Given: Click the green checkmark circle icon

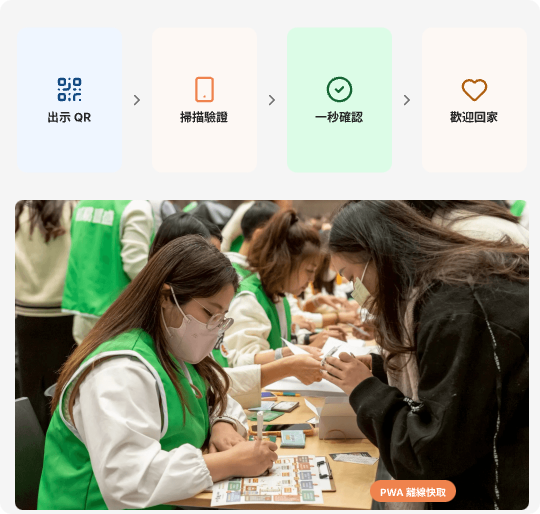Looking at the screenshot, I should [339, 90].
